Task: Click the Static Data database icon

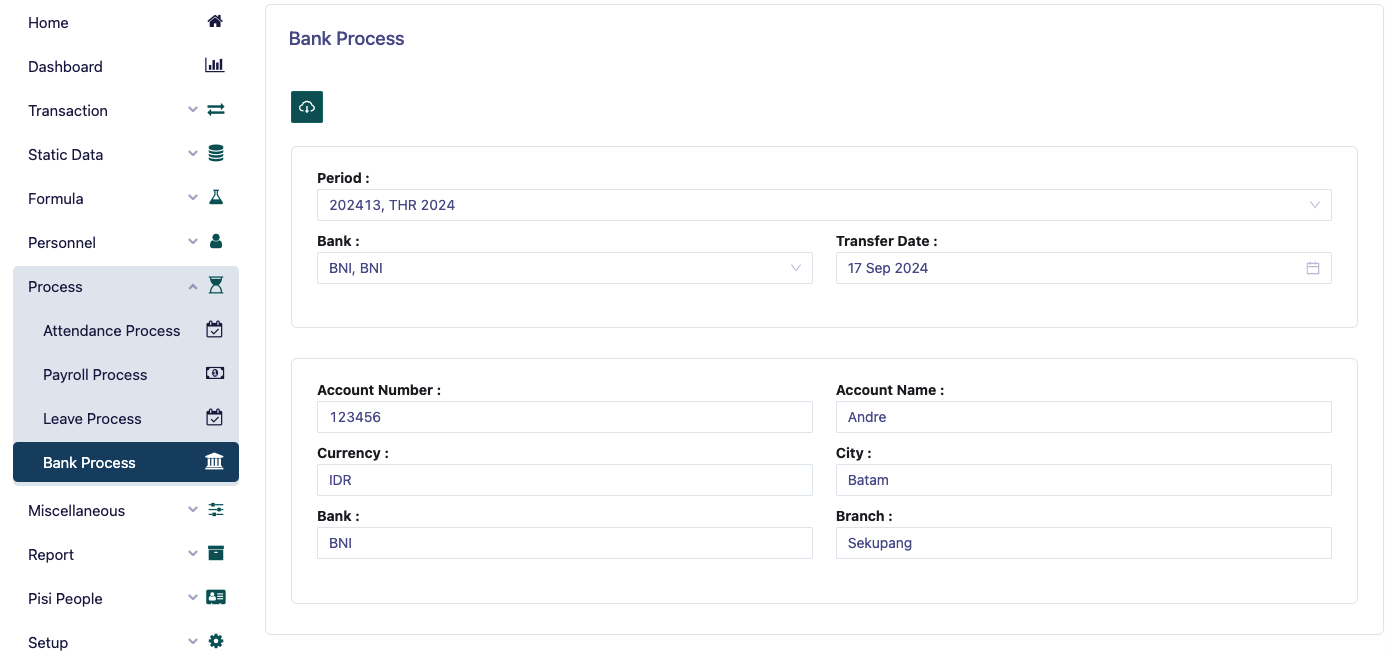Action: (215, 153)
